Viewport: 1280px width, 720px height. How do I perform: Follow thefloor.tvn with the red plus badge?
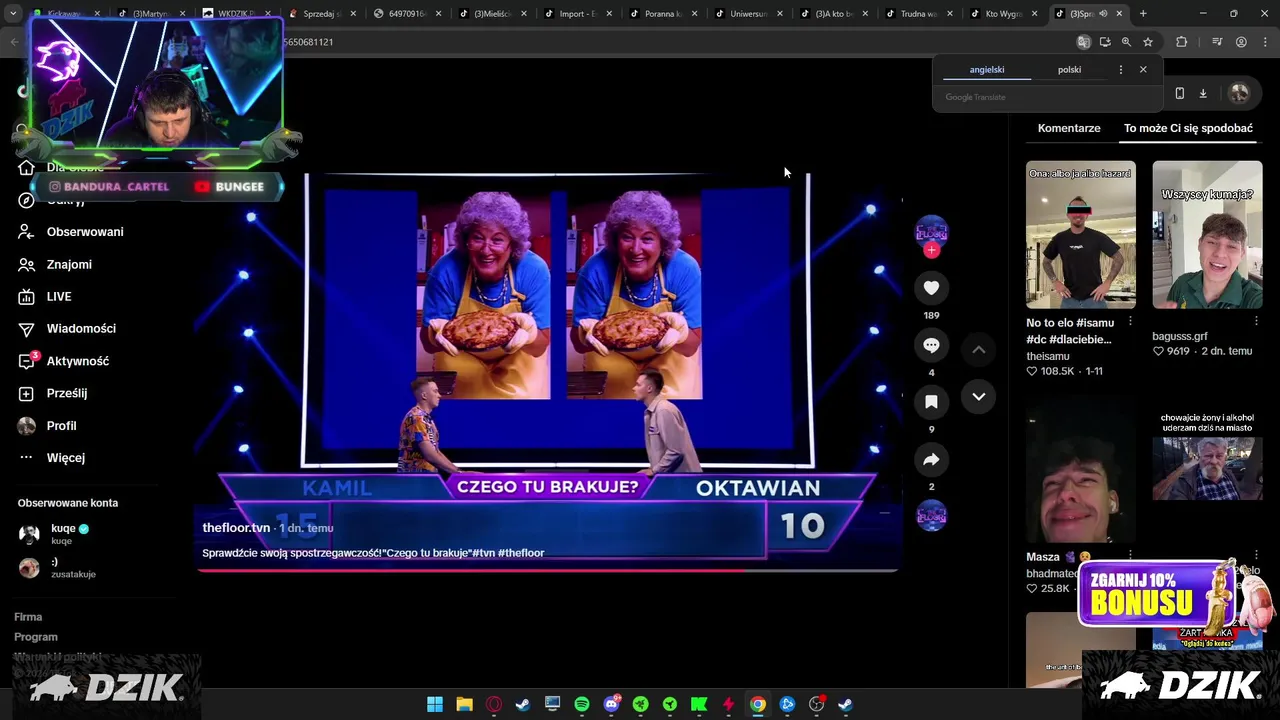[931, 250]
